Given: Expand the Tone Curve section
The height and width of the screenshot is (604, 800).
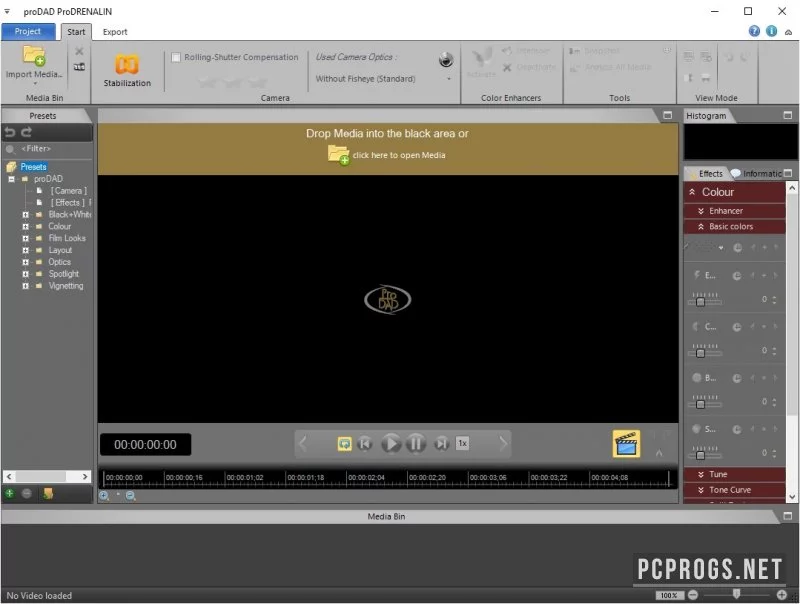Looking at the screenshot, I should 701,490.
